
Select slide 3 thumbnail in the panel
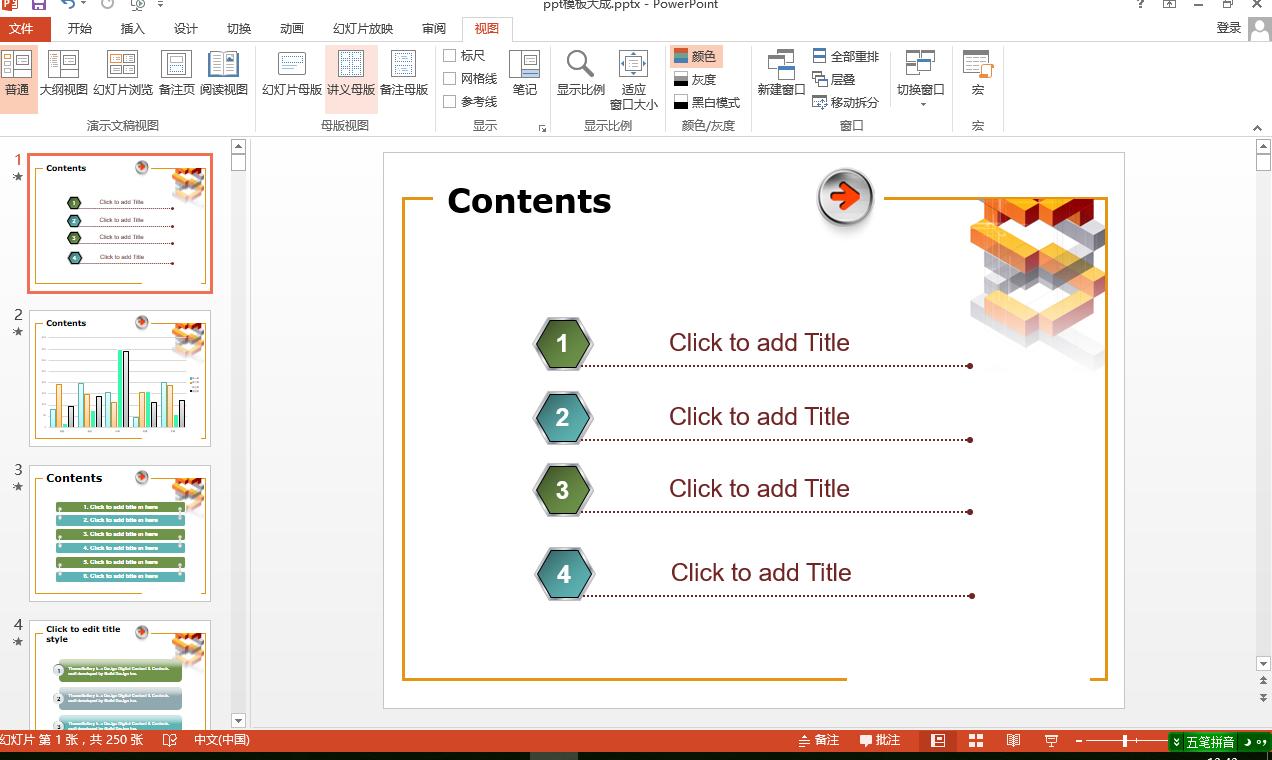click(x=120, y=533)
